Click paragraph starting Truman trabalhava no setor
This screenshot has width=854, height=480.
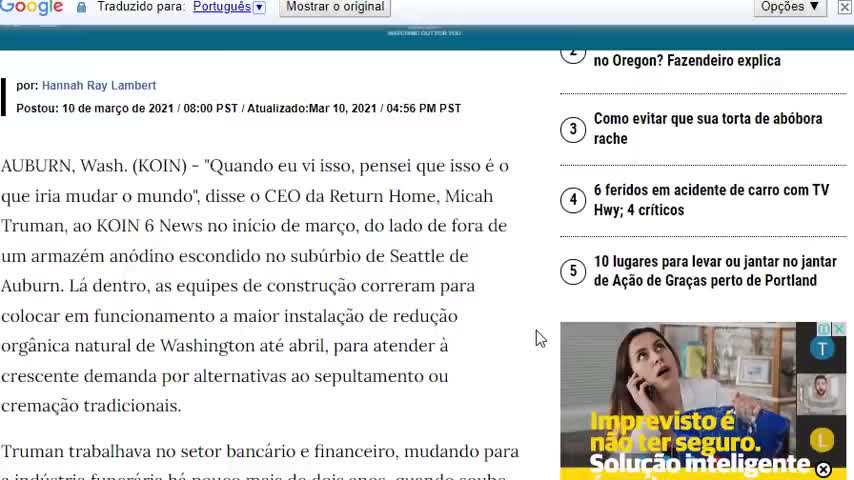(260, 463)
